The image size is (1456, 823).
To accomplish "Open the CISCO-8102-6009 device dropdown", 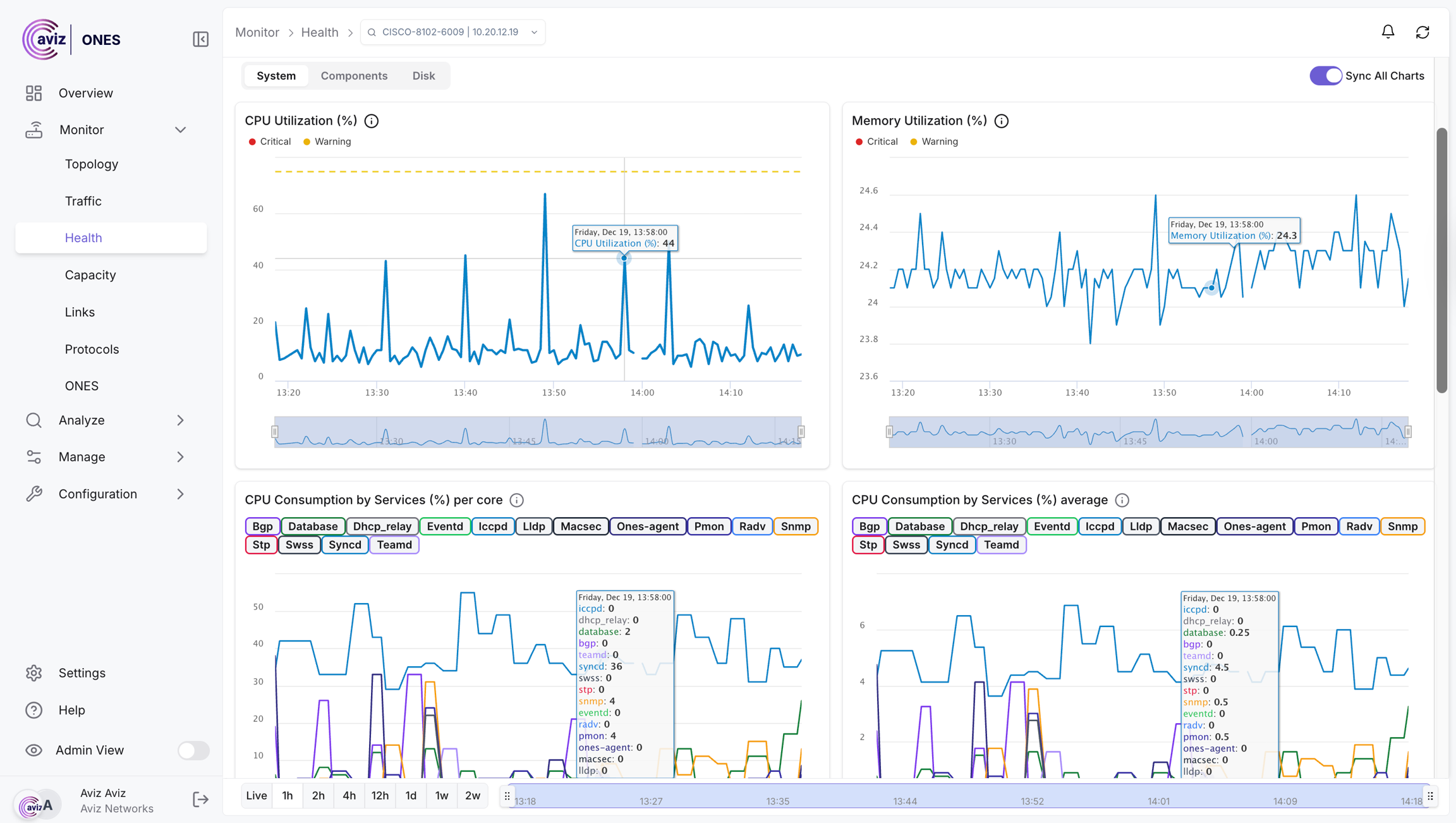I will click(452, 32).
